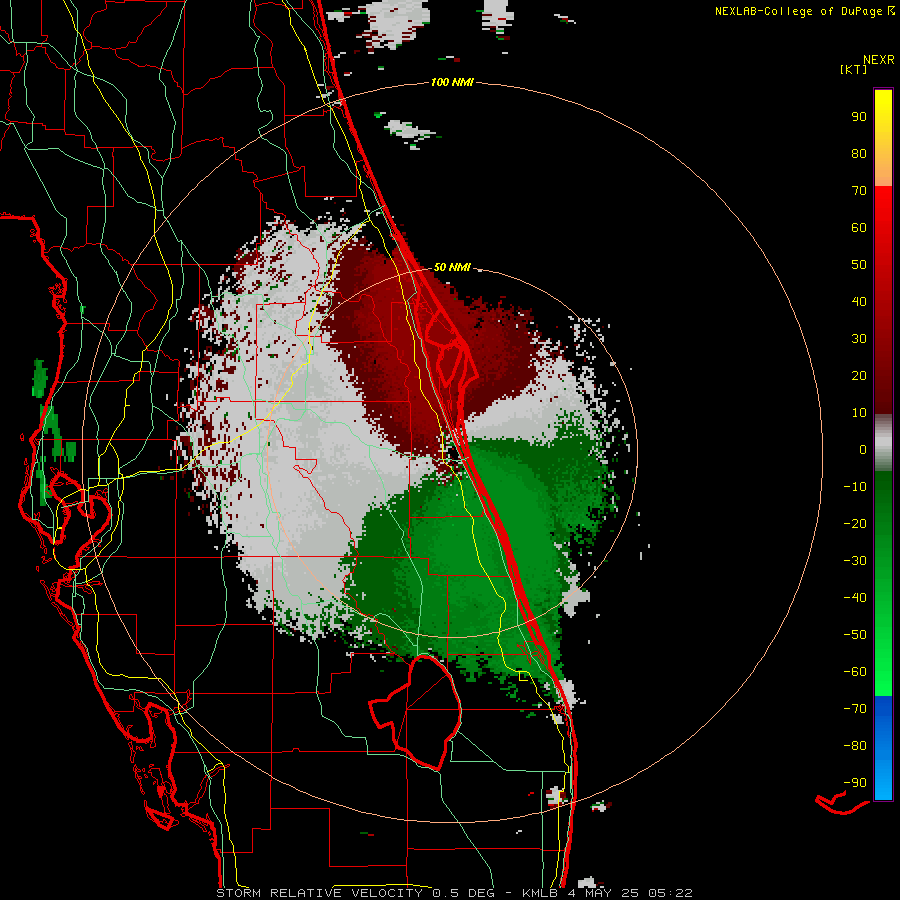Image resolution: width=900 pixels, height=900 pixels.
Task: Click the 50 value on velocity scale
Action: 859,265
